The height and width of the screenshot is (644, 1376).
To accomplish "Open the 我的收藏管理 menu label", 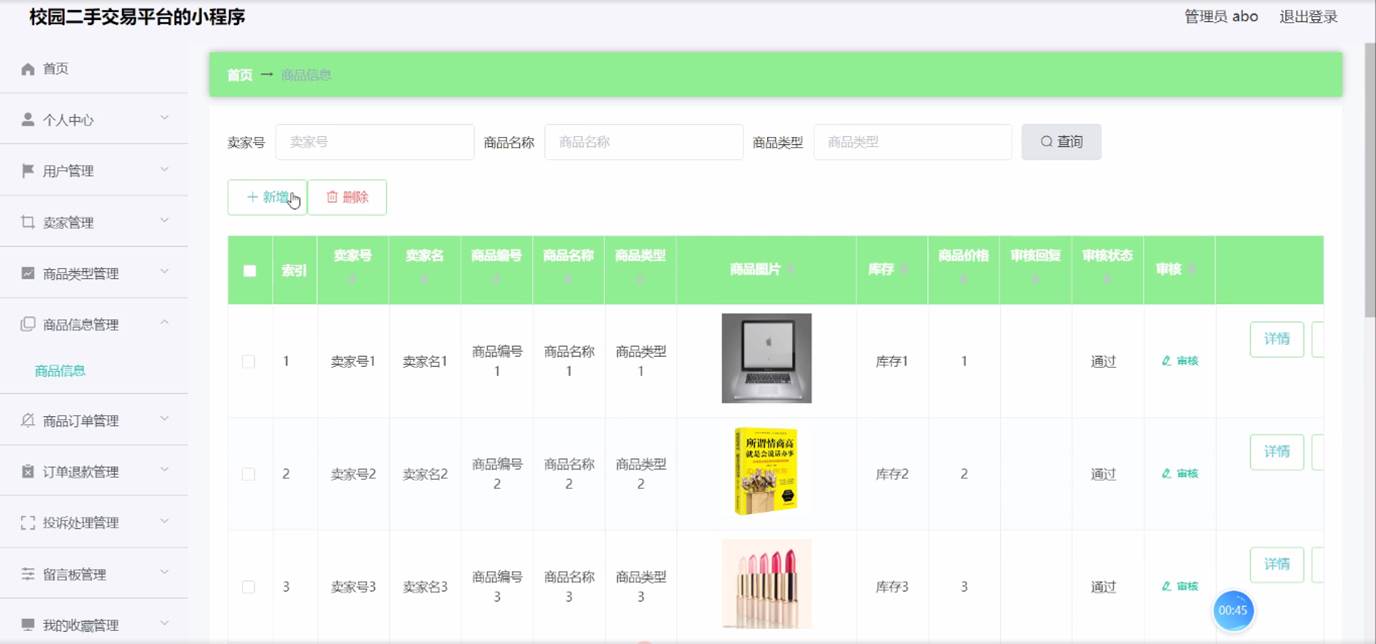I will [81, 626].
